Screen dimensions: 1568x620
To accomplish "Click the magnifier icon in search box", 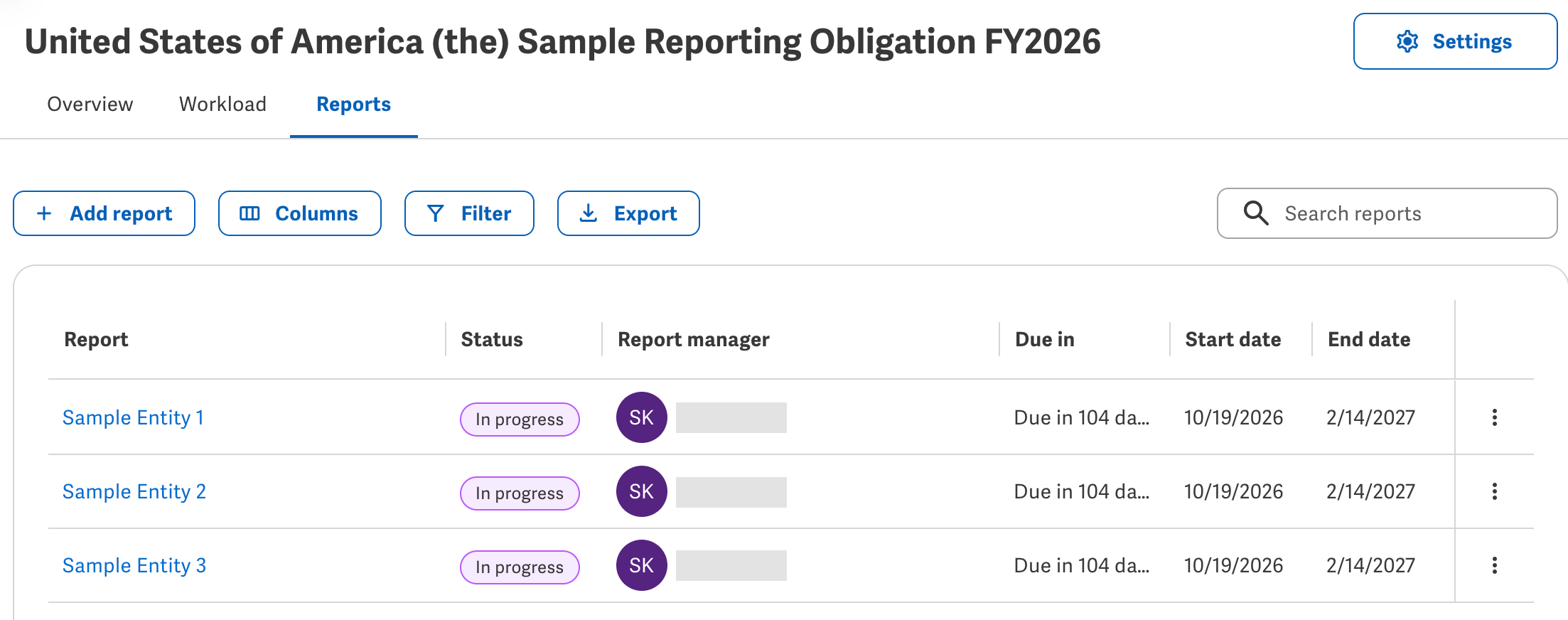I will coord(1256,213).
